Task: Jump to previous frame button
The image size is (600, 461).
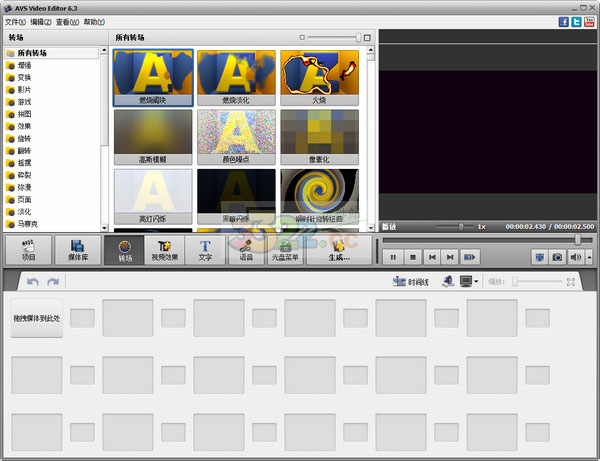Action: 432,257
